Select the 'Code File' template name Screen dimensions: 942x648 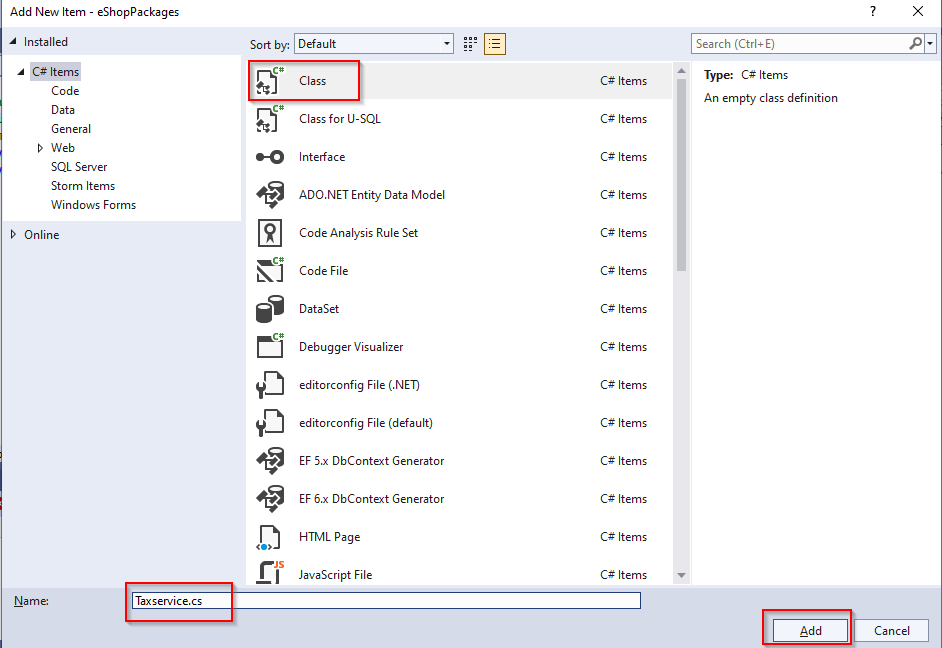[x=323, y=270]
